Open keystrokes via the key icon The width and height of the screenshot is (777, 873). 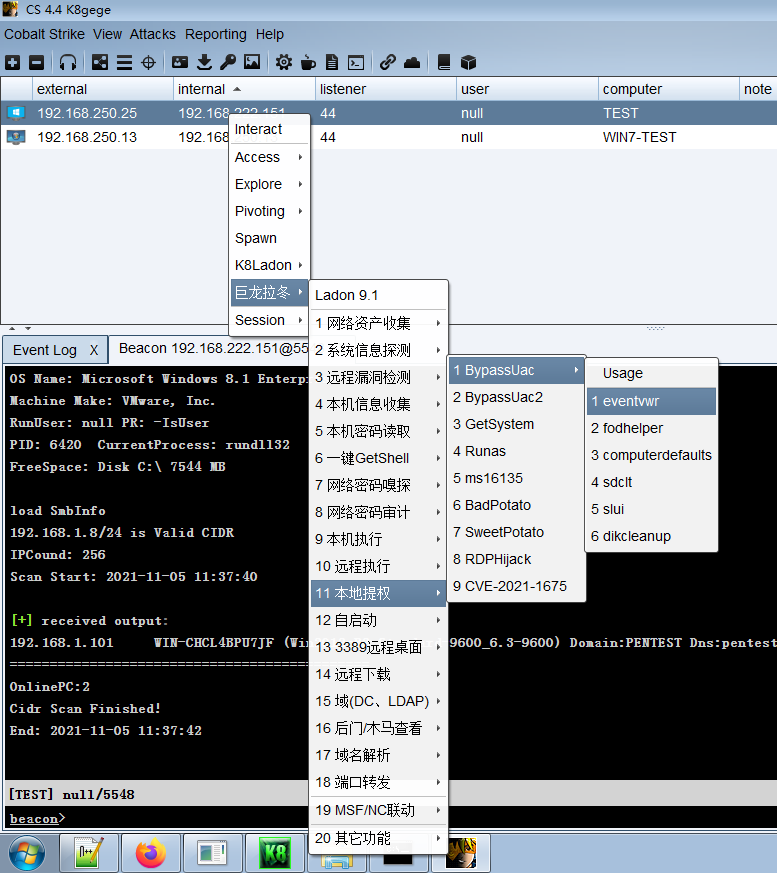[228, 62]
